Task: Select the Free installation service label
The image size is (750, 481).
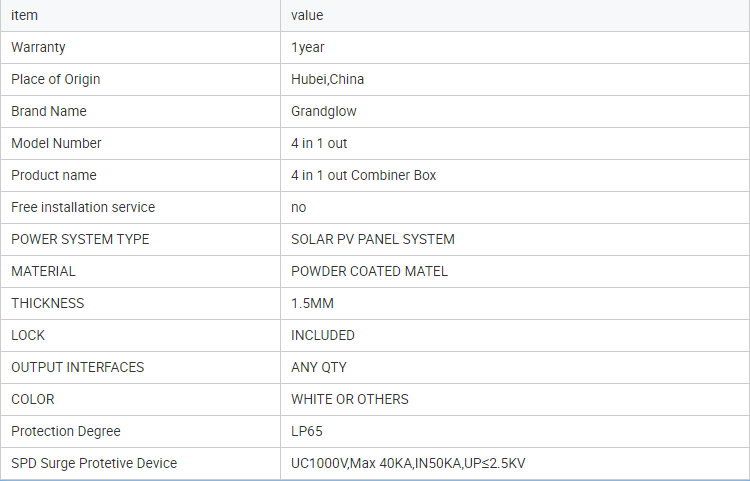Action: point(83,208)
